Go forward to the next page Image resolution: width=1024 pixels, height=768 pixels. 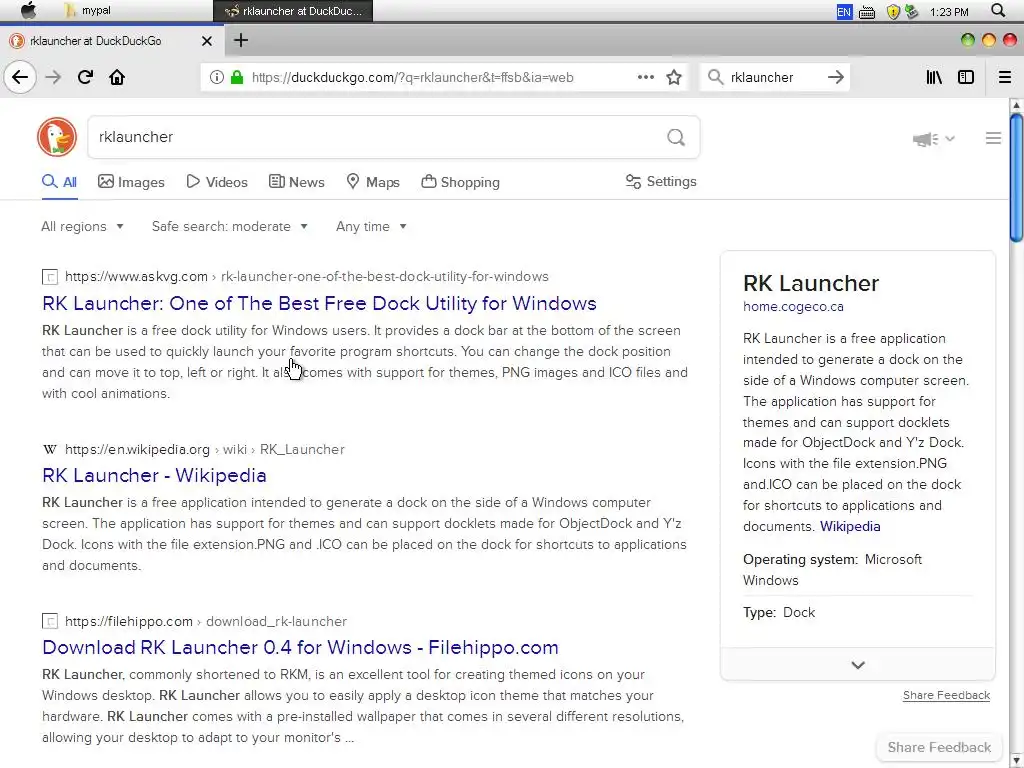point(54,77)
